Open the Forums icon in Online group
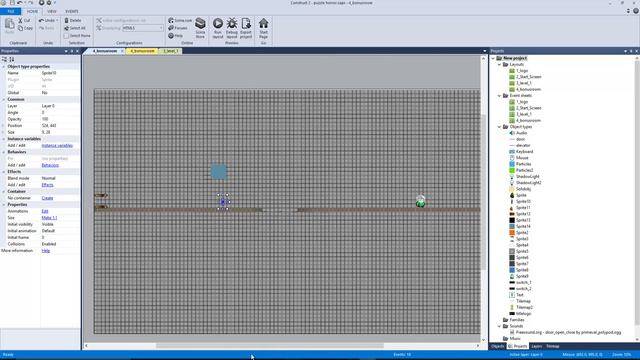 pos(171,28)
